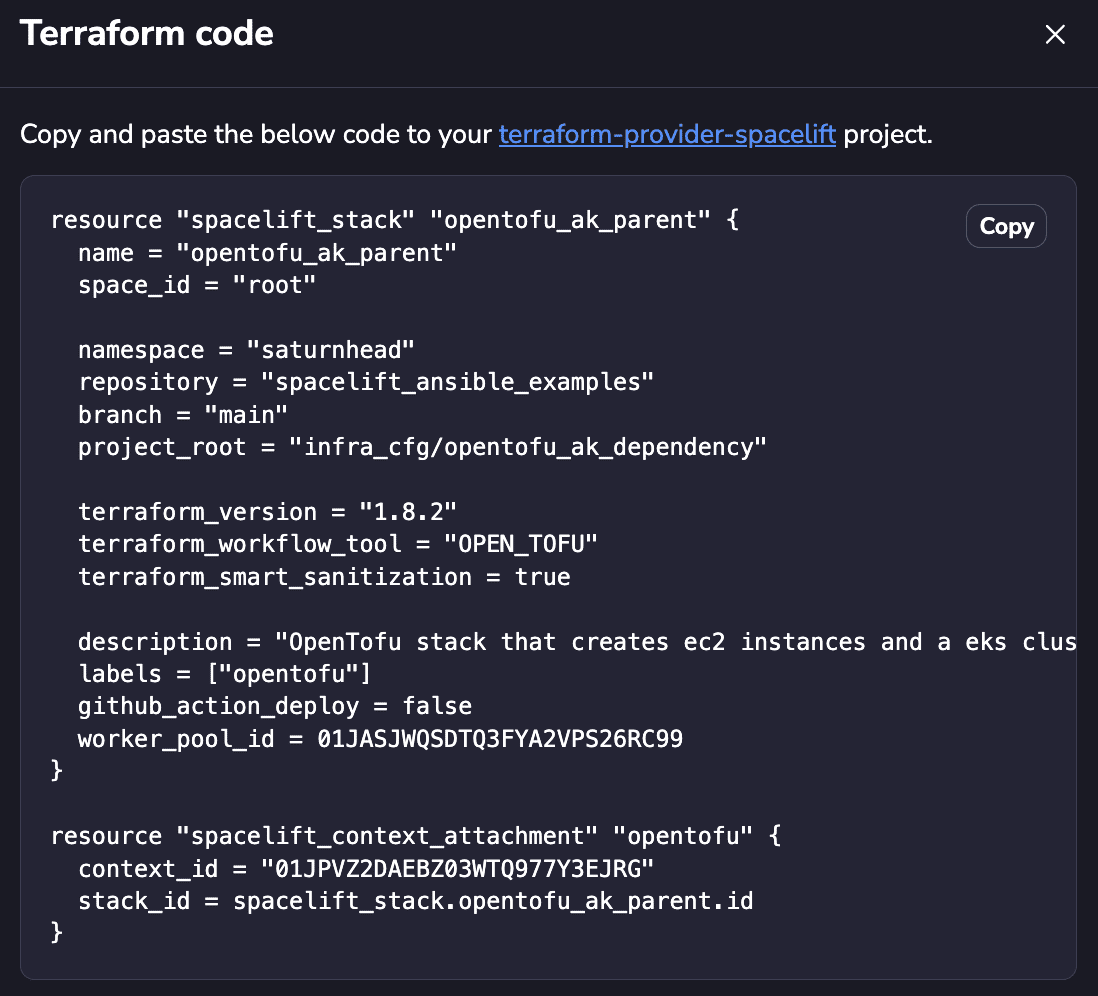The height and width of the screenshot is (996, 1098).
Task: Click the project_root path line
Action: pyautogui.click(x=422, y=447)
